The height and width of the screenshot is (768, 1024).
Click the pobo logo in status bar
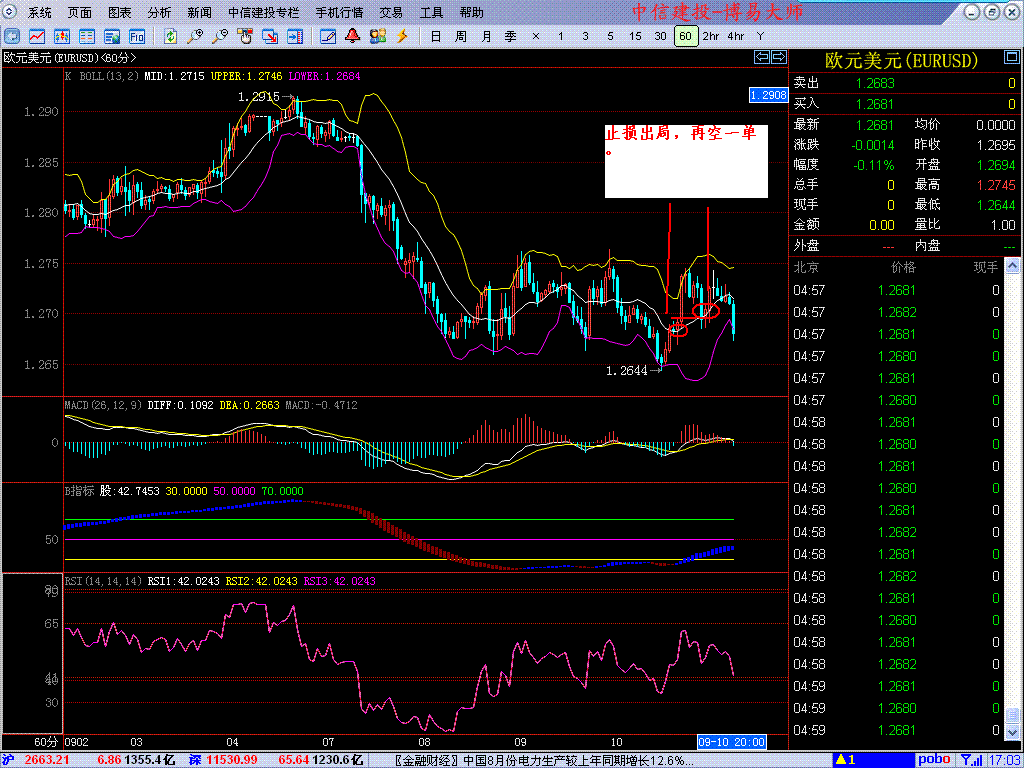click(935, 760)
